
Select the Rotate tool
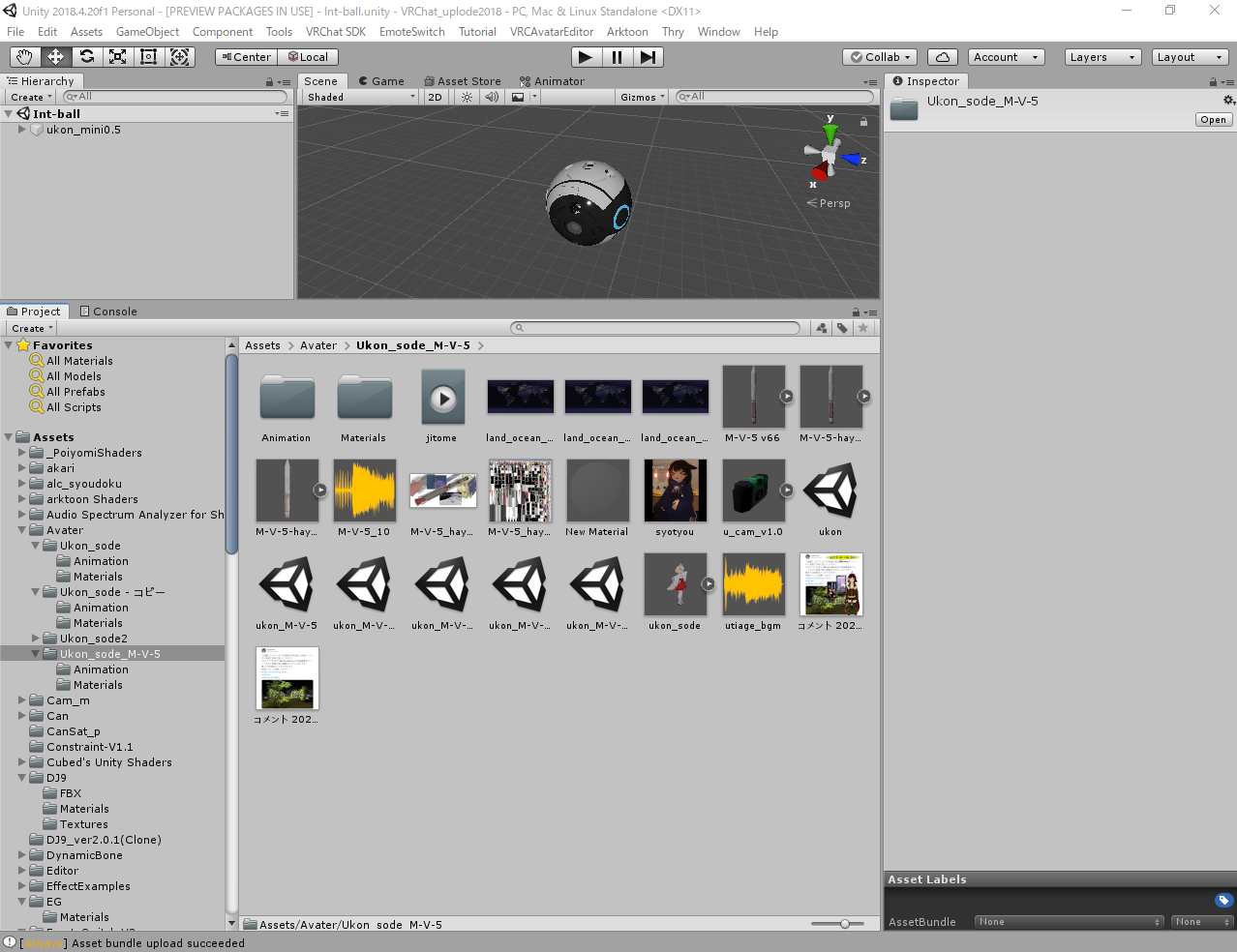(86, 57)
